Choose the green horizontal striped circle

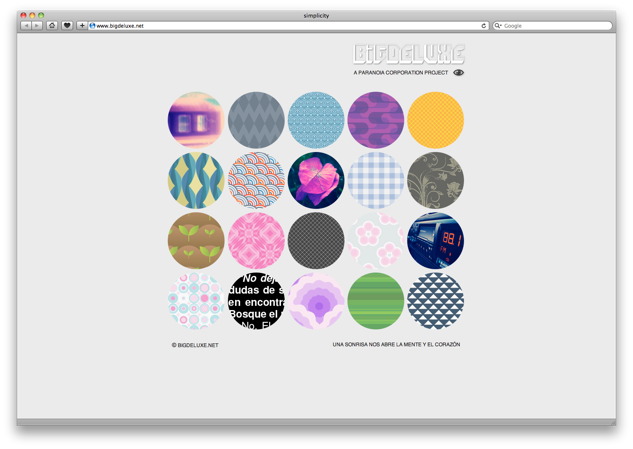(376, 300)
